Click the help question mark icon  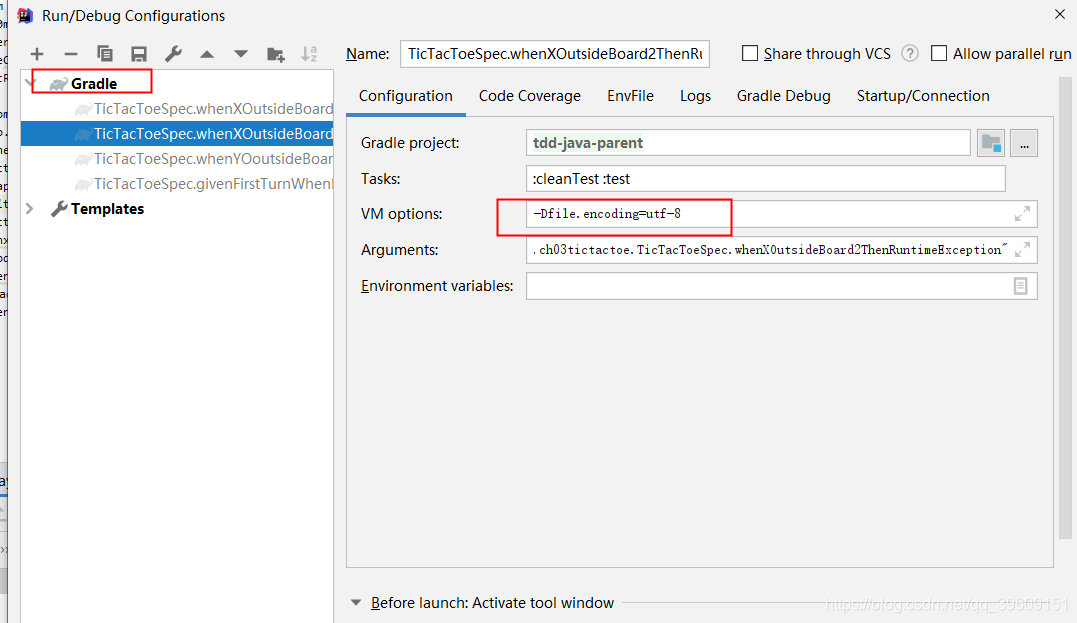[909, 53]
